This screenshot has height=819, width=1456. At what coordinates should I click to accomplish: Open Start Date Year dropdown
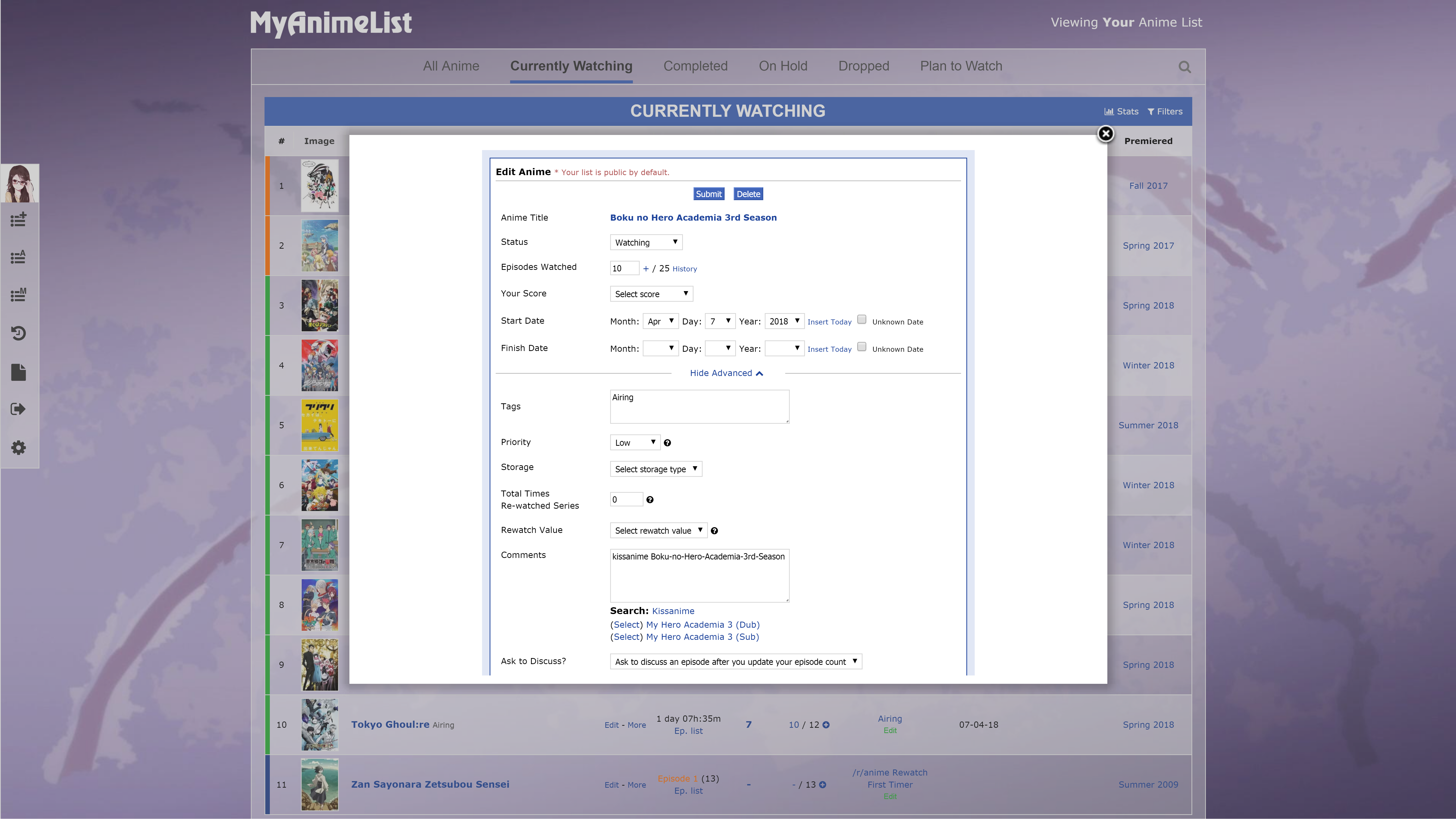(784, 321)
